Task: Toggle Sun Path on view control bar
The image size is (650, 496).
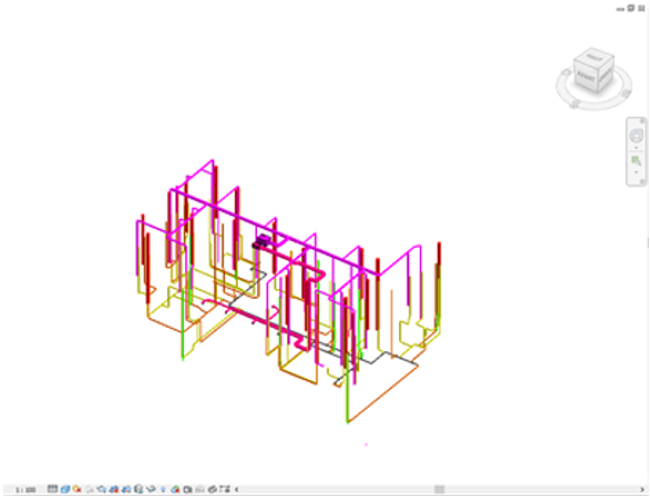Action: pos(77,489)
